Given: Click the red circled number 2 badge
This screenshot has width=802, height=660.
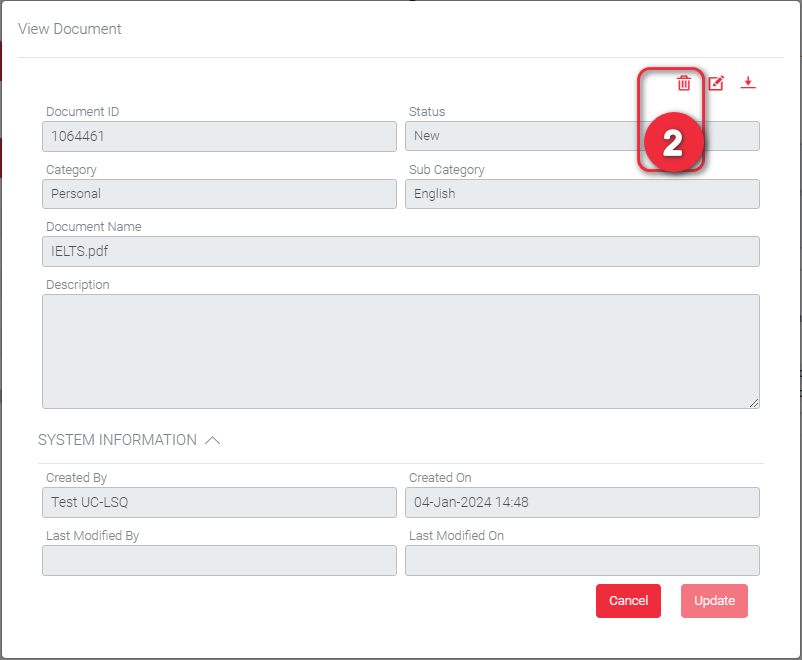Looking at the screenshot, I should pyautogui.click(x=672, y=144).
